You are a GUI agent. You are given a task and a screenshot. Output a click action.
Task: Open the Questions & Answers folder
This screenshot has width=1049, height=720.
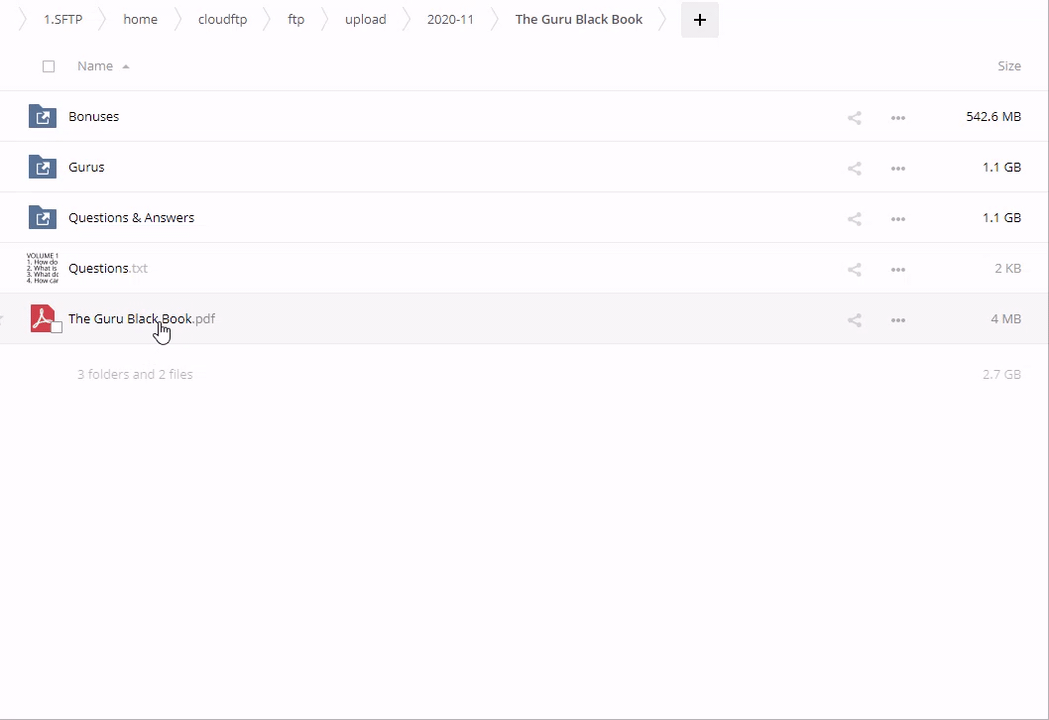tap(131, 218)
